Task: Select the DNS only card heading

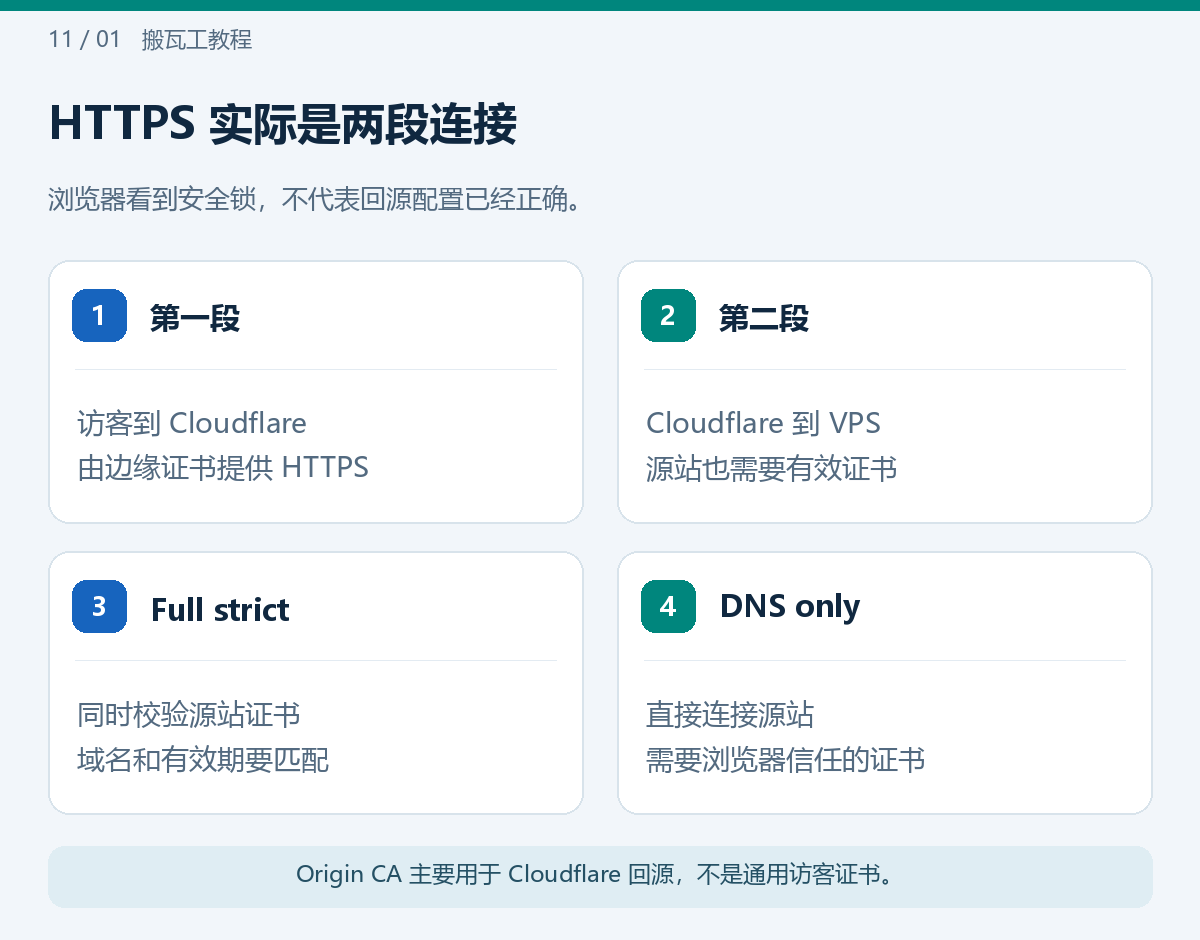Action: [790, 606]
